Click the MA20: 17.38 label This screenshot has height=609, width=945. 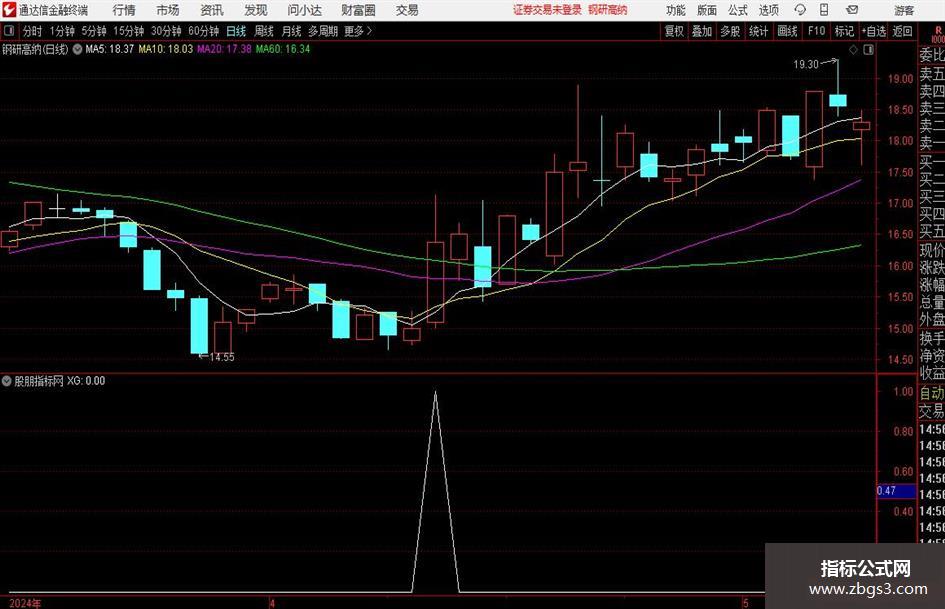tap(224, 49)
